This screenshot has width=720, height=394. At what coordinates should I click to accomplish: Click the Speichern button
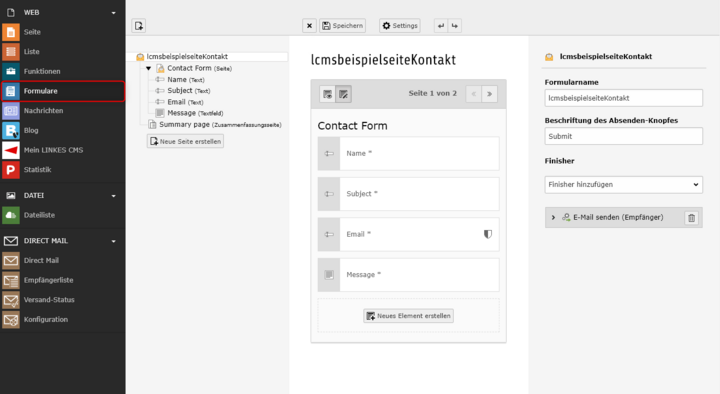pos(343,26)
